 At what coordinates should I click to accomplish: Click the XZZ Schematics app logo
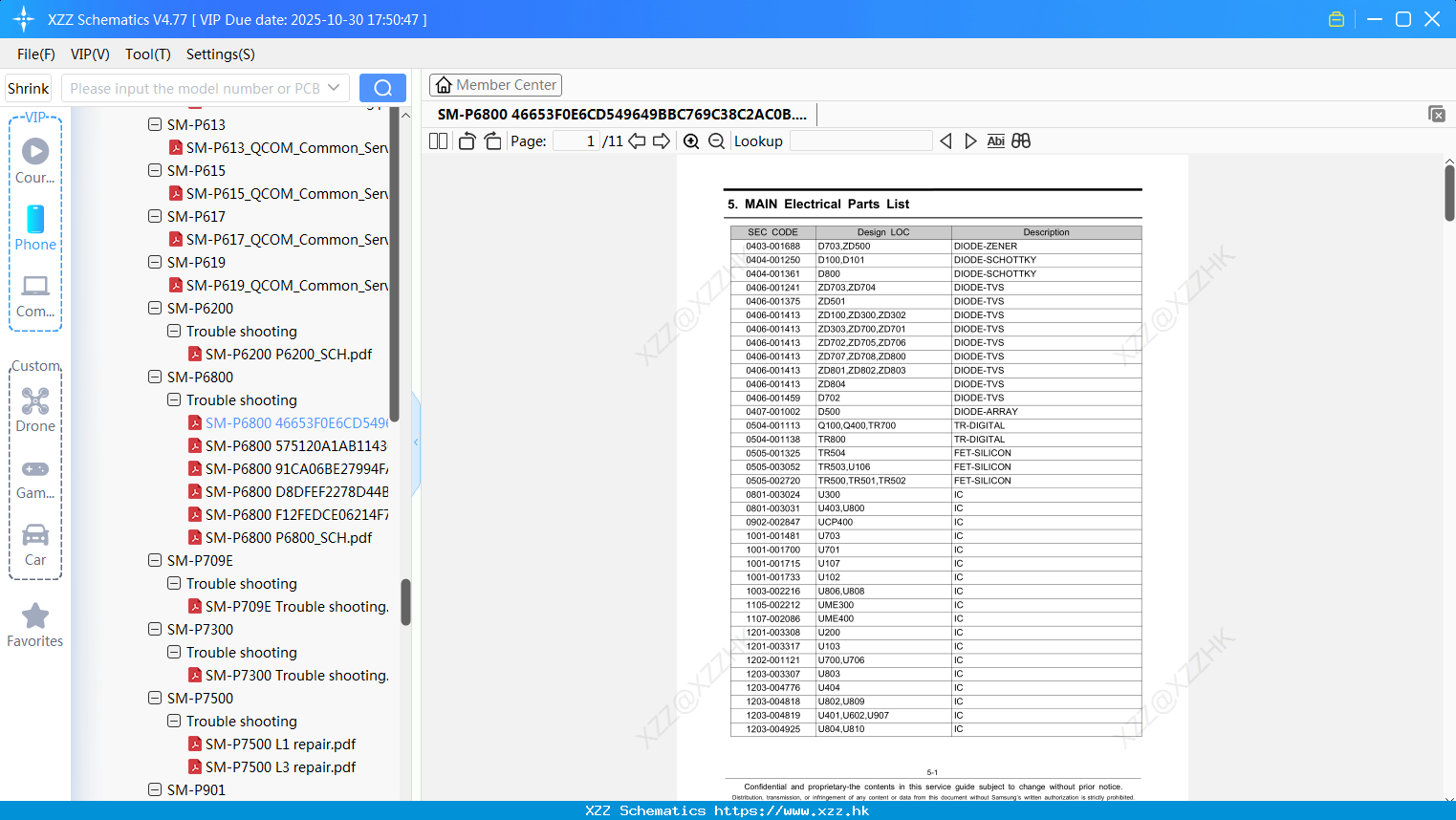pyautogui.click(x=24, y=19)
